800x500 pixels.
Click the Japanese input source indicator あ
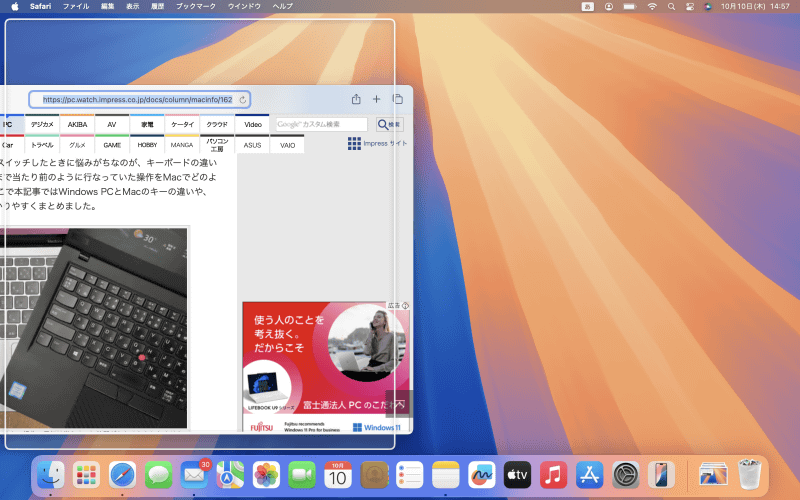[x=588, y=7]
